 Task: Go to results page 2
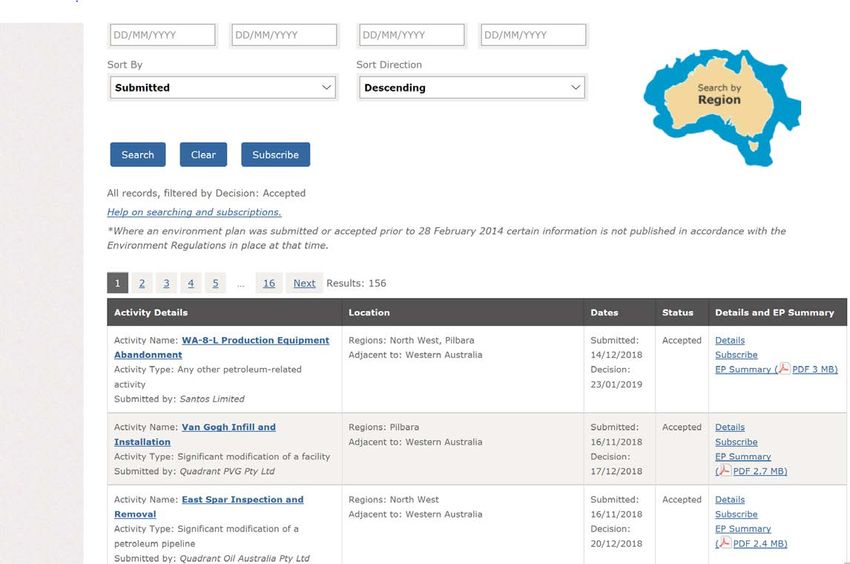point(142,283)
